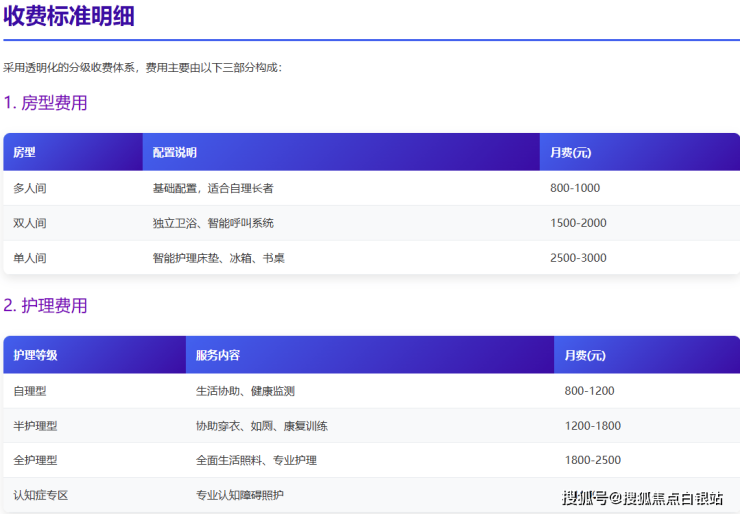Select the 2. 护理费用 section heading
The image size is (740, 514).
coord(45,305)
